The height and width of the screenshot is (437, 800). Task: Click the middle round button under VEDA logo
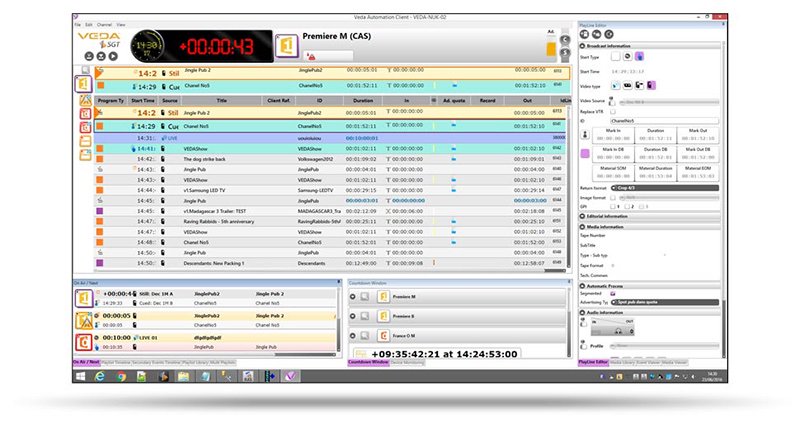pos(101,56)
